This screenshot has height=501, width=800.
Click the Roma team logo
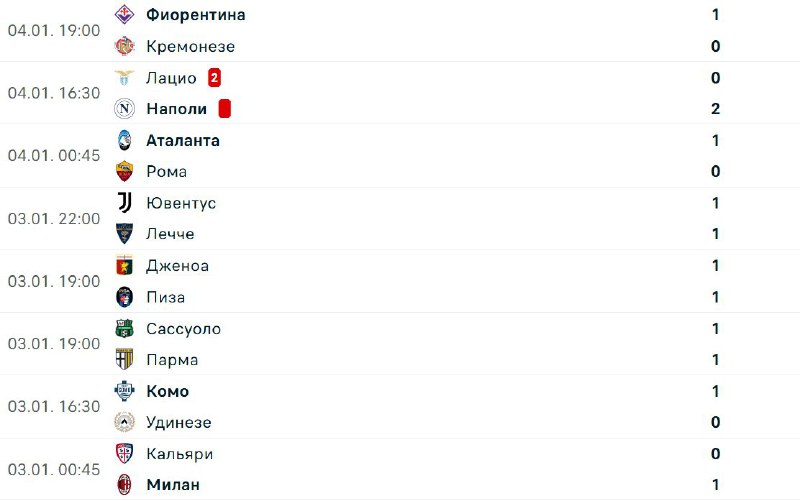click(124, 171)
